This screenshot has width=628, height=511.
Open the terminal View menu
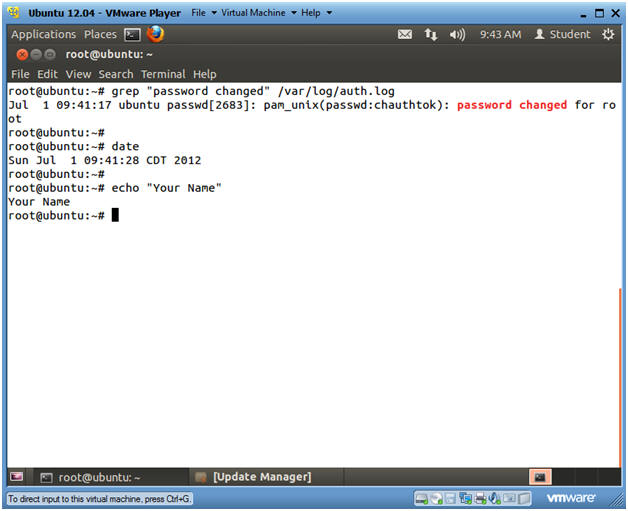78,74
